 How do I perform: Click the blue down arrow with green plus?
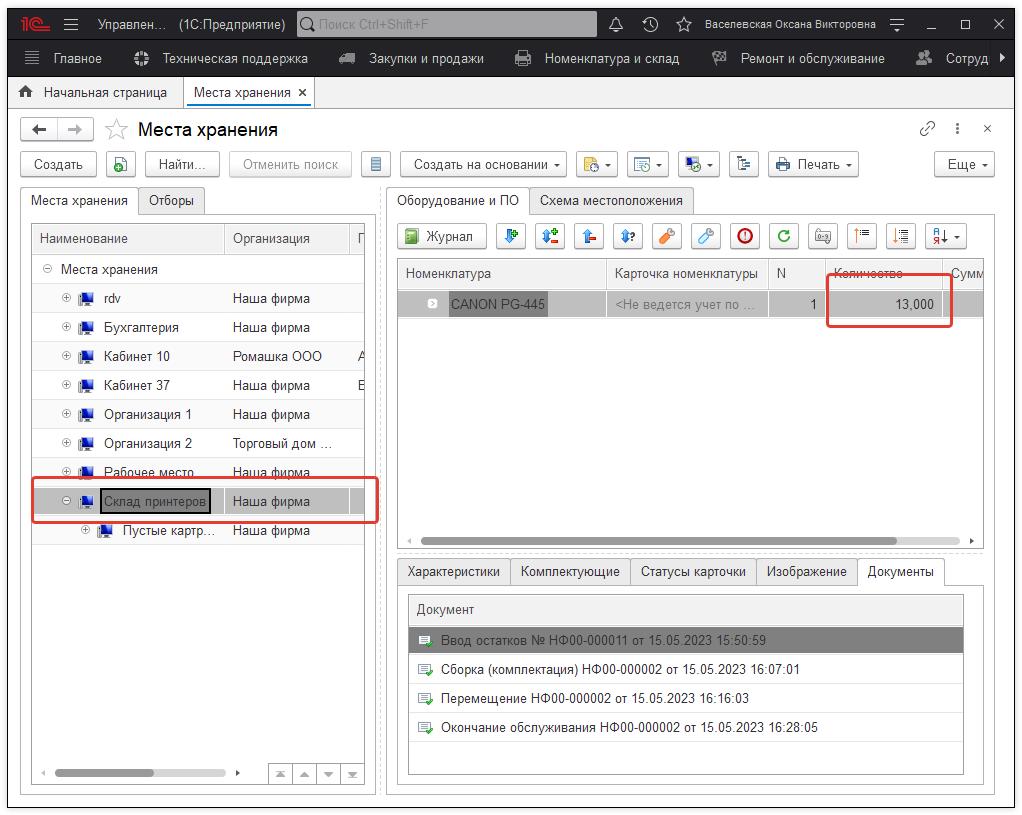tap(511, 236)
